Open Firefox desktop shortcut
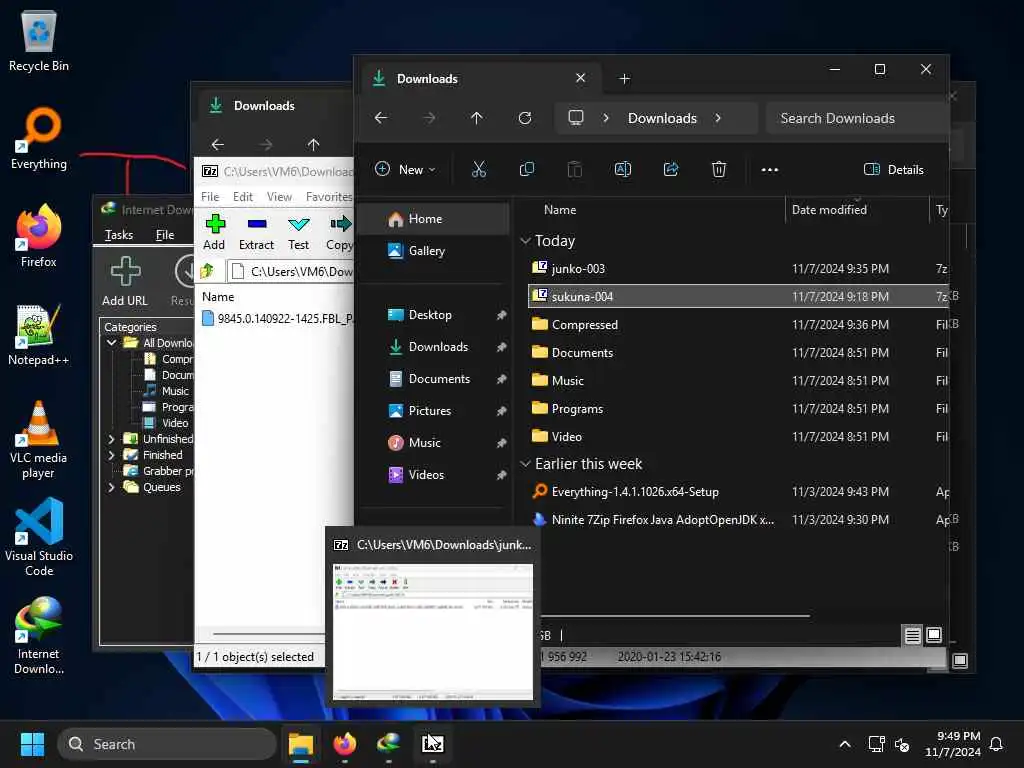 (x=39, y=236)
